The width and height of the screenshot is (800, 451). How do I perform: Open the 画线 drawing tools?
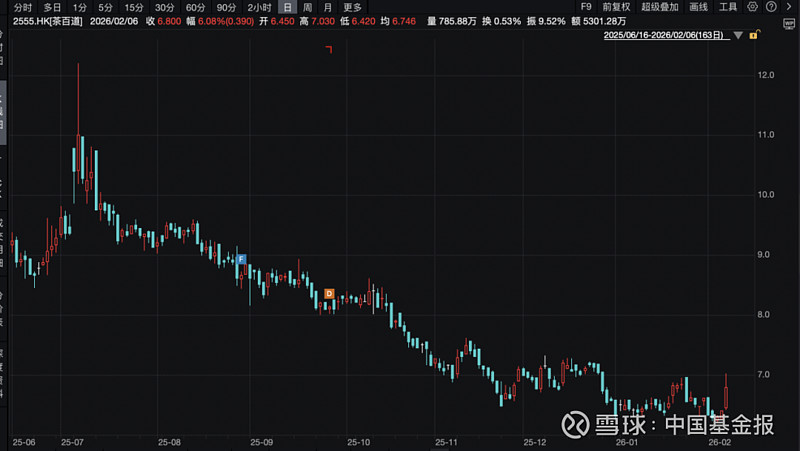coord(698,7)
